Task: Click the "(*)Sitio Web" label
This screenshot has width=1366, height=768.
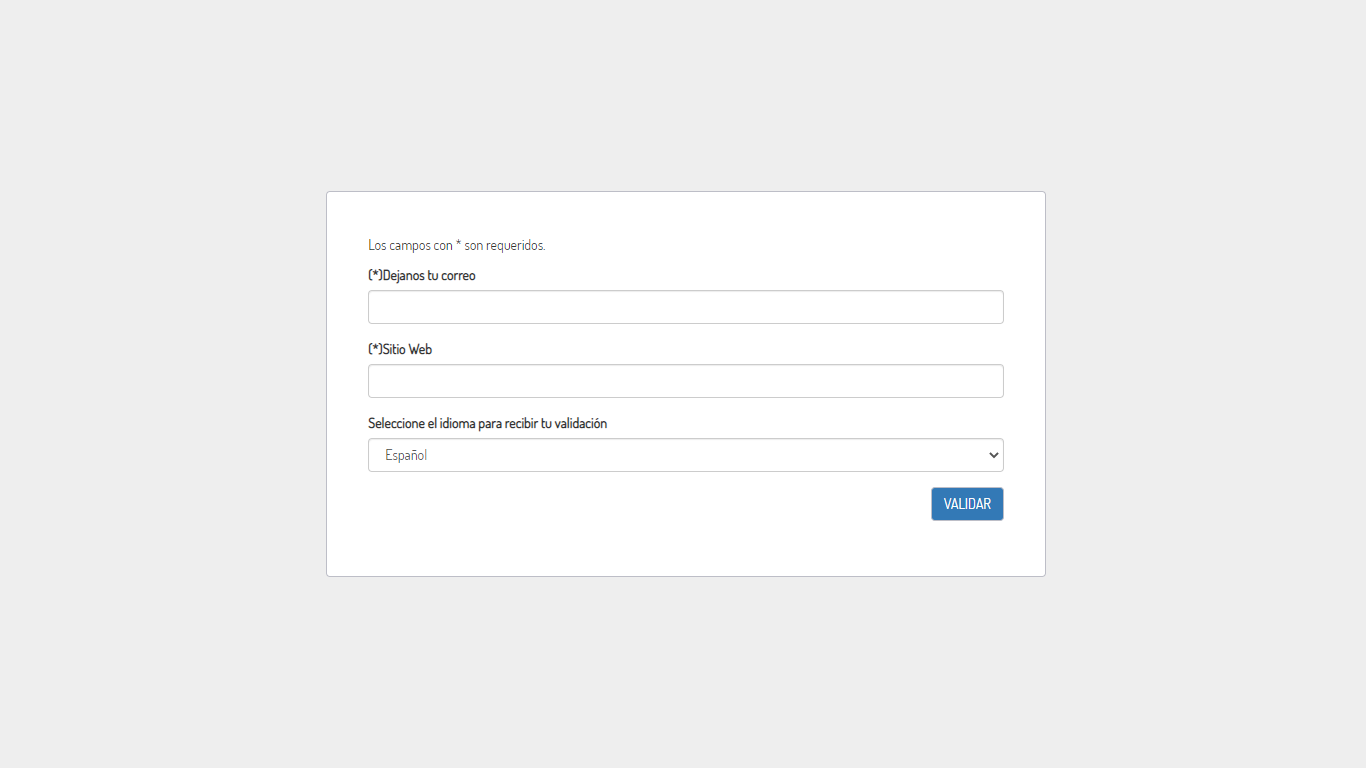Action: pyautogui.click(x=400, y=349)
